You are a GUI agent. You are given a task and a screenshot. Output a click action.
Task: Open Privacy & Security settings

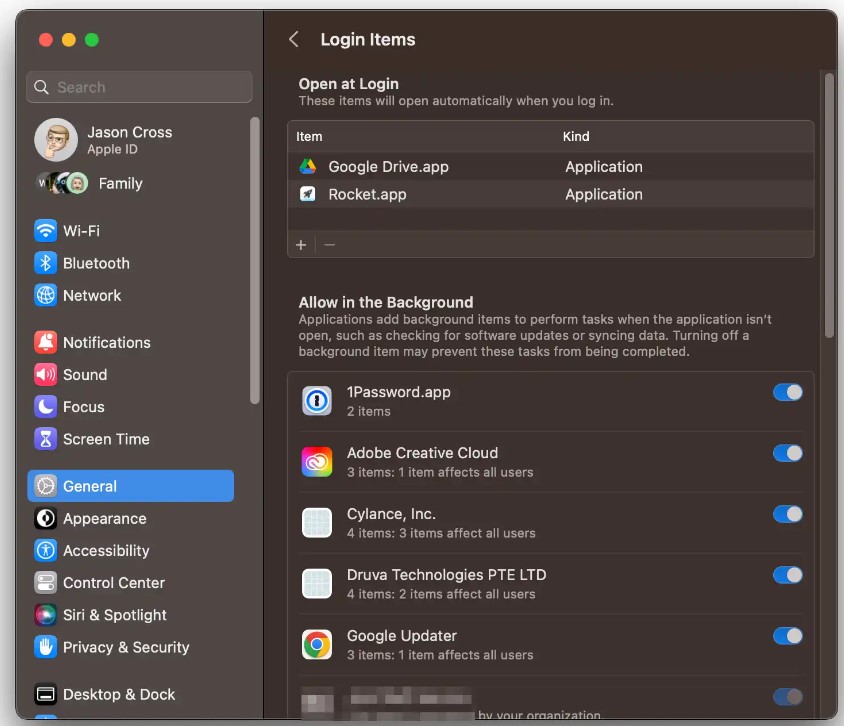[131, 647]
